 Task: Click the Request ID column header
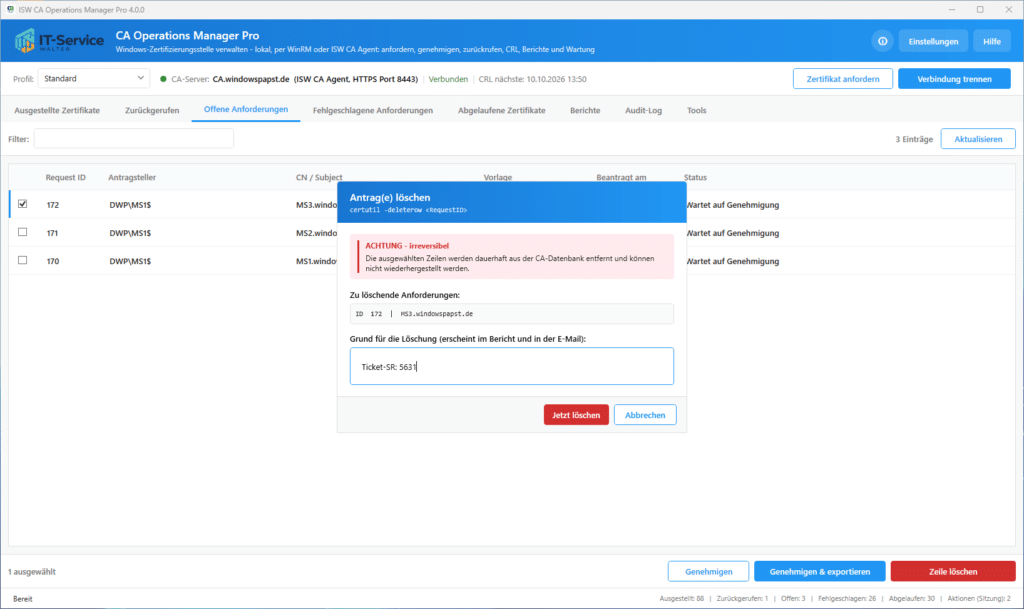pos(65,178)
